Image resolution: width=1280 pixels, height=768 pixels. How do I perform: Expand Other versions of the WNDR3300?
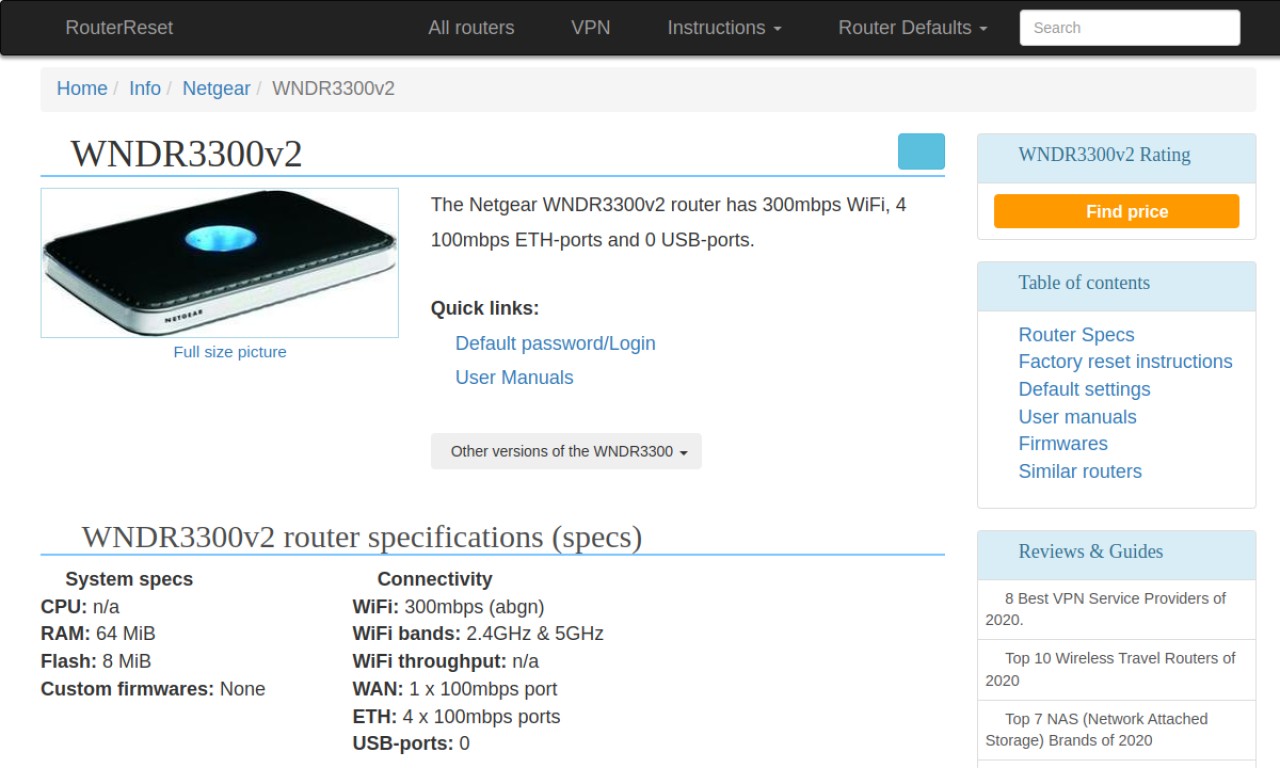tap(566, 451)
